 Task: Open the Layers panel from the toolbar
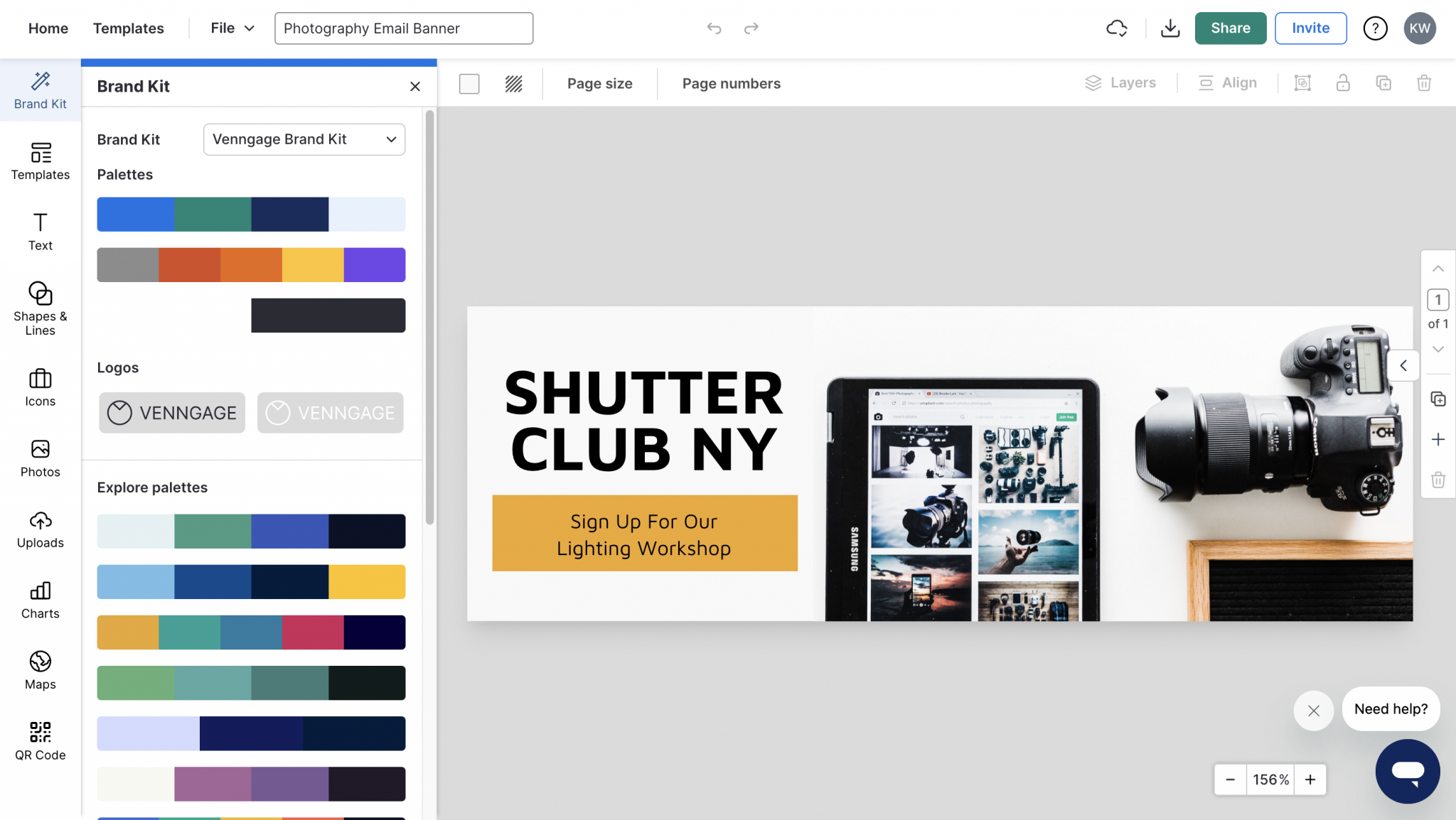[1121, 83]
